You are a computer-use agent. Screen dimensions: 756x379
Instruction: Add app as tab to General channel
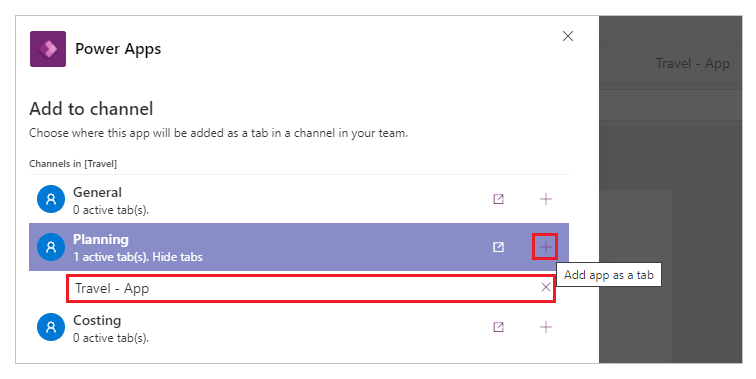(546, 199)
